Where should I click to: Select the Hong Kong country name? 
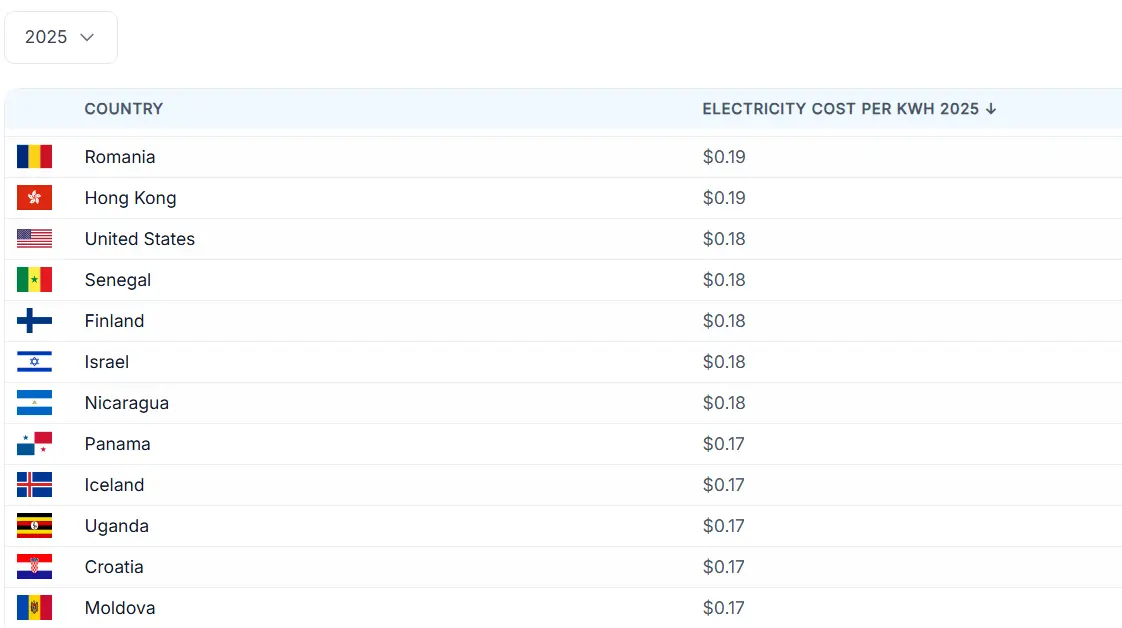pos(130,198)
